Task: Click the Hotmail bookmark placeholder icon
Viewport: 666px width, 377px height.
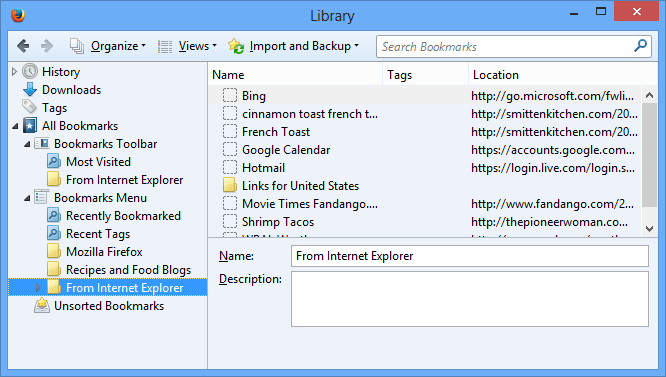Action: (230, 167)
